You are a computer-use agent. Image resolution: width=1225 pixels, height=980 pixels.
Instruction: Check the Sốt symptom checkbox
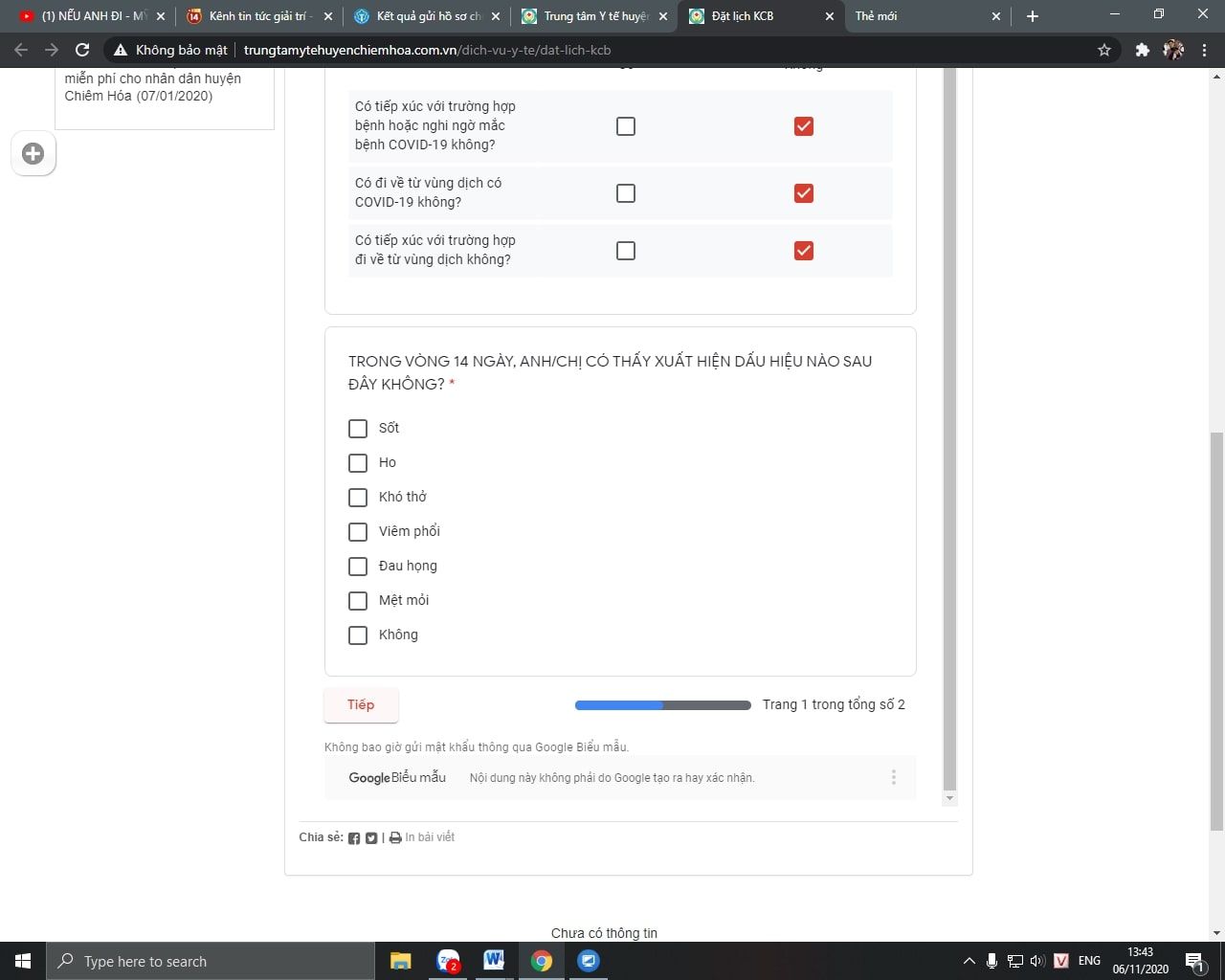[x=358, y=429]
